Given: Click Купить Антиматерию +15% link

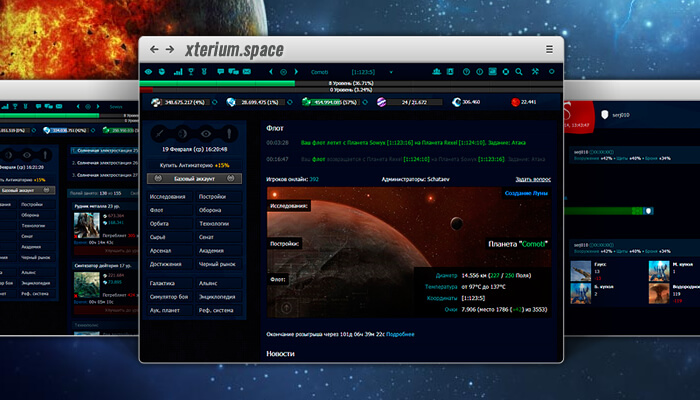Looking at the screenshot, I should (x=194, y=165).
